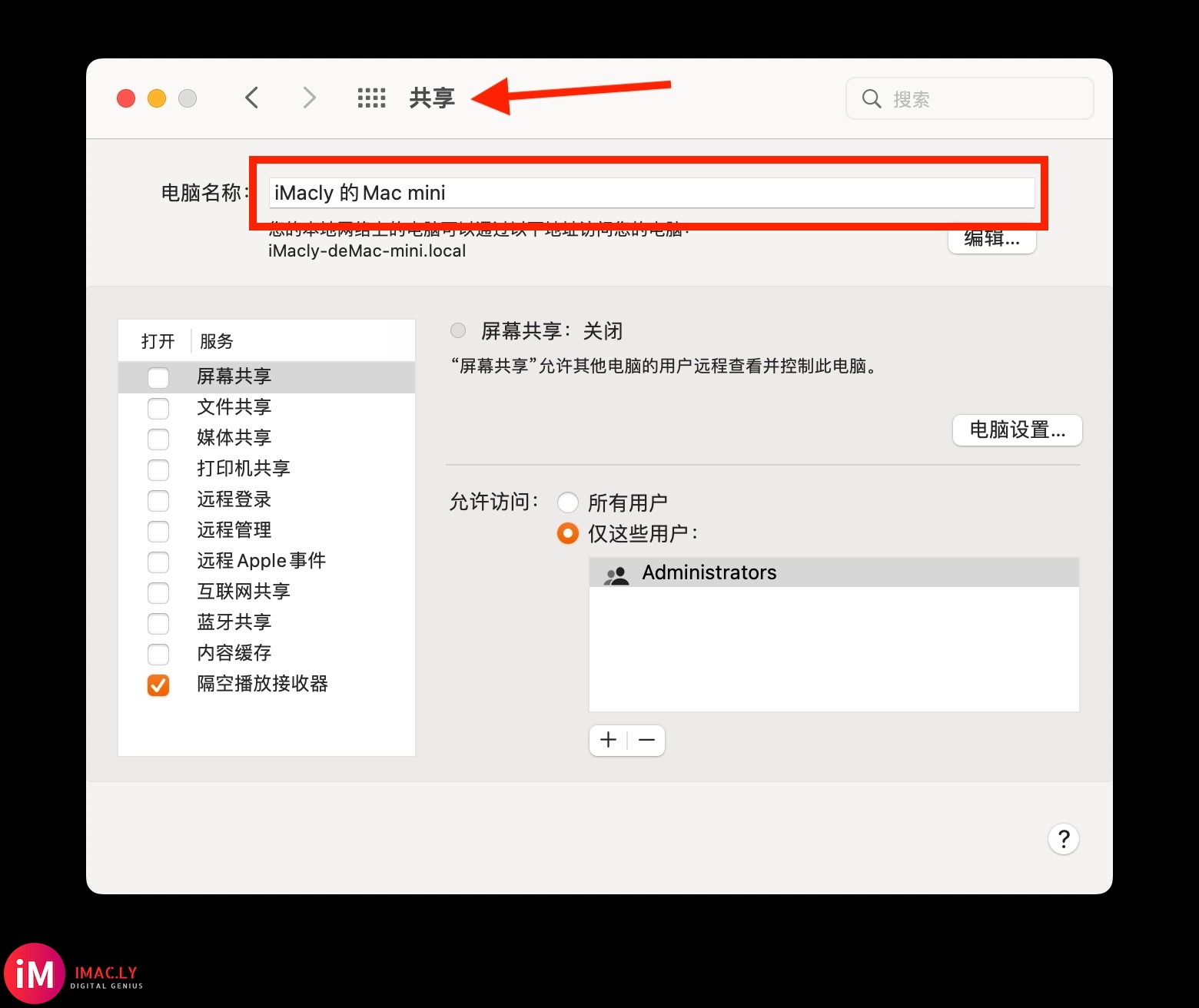Enable 蓝牙共享 checkbox
Viewport: 1199px width, 1008px height.
click(x=158, y=623)
